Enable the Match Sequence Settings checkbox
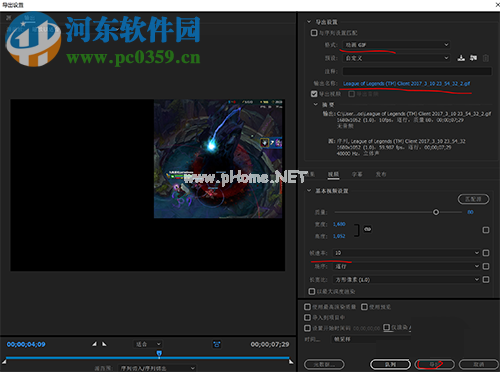Screen dimensions: 500x372 click(314, 33)
